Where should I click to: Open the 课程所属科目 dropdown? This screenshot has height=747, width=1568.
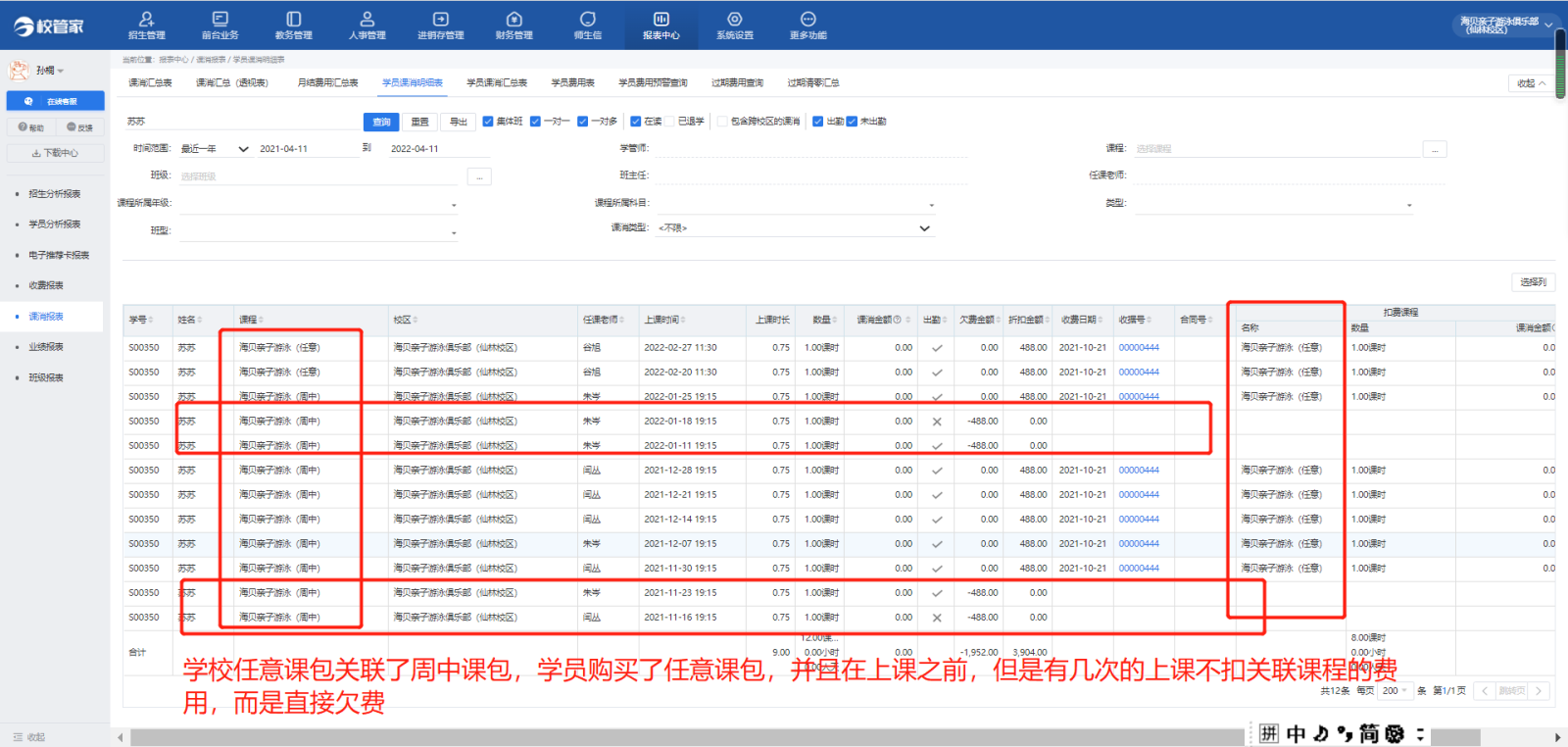pos(795,204)
